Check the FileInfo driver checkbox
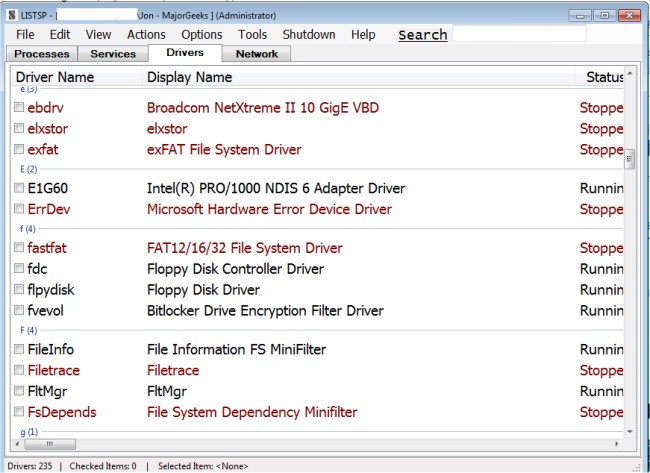 [19, 349]
